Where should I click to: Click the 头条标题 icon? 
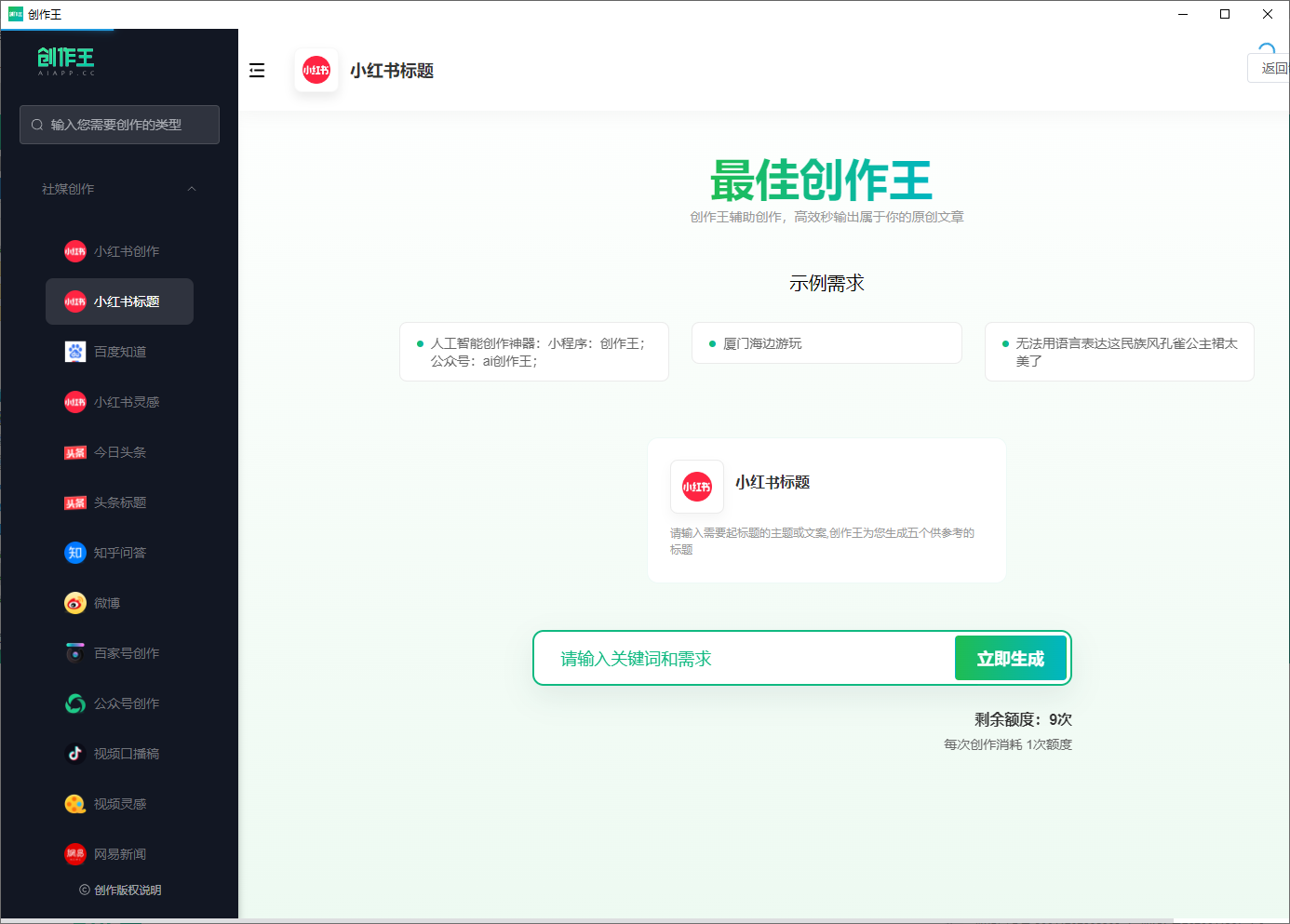[75, 502]
